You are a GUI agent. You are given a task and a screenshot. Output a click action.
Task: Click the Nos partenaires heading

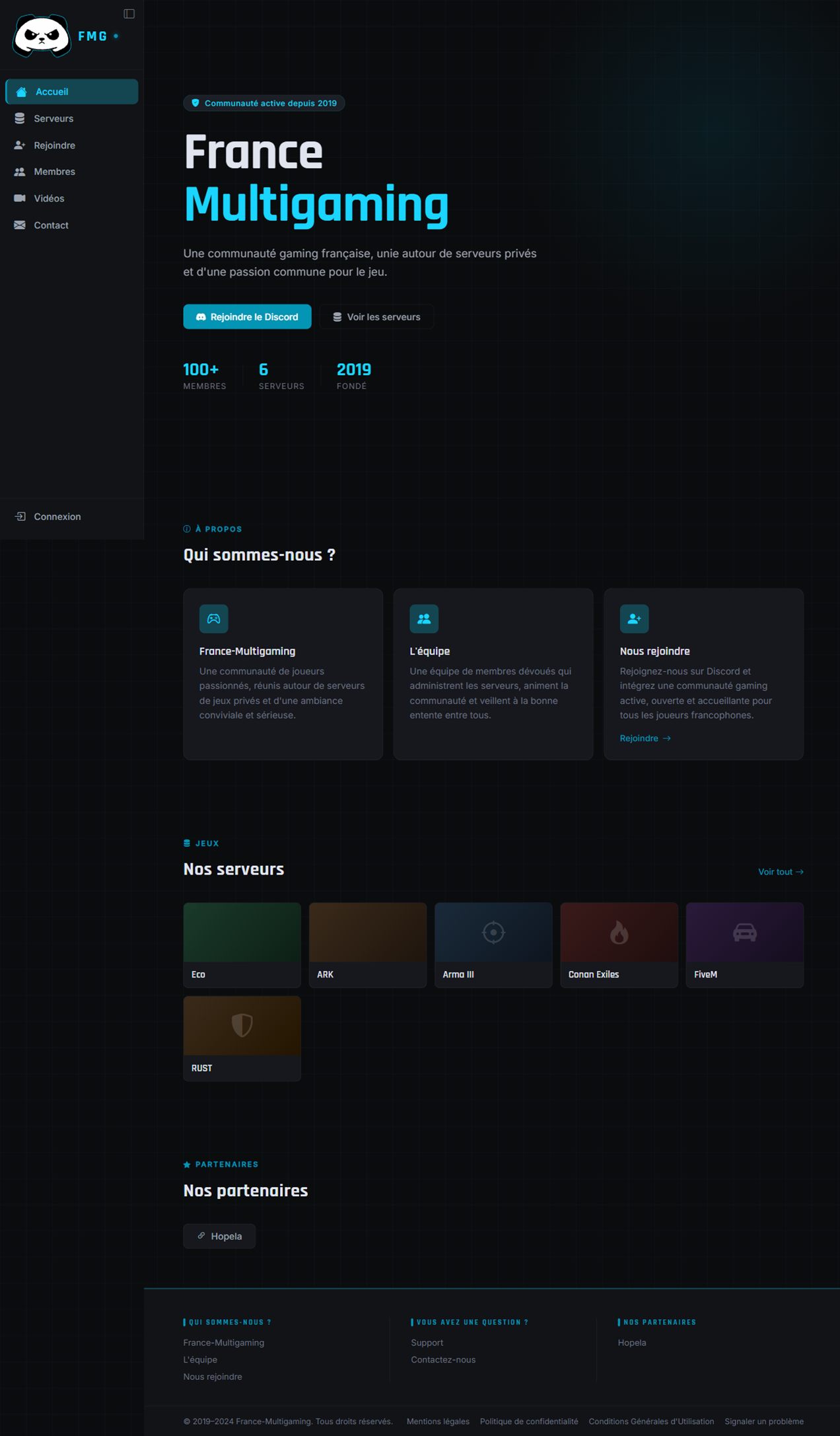tap(246, 1190)
